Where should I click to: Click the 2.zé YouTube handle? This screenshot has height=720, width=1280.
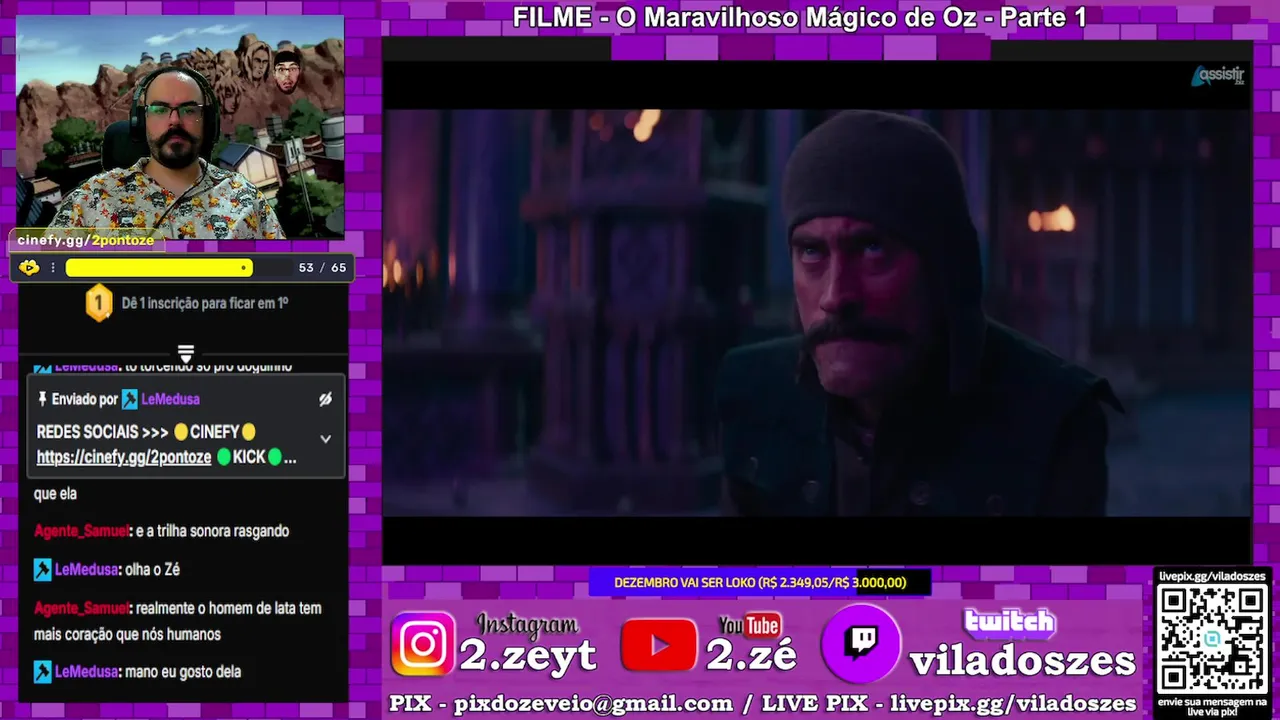point(751,656)
